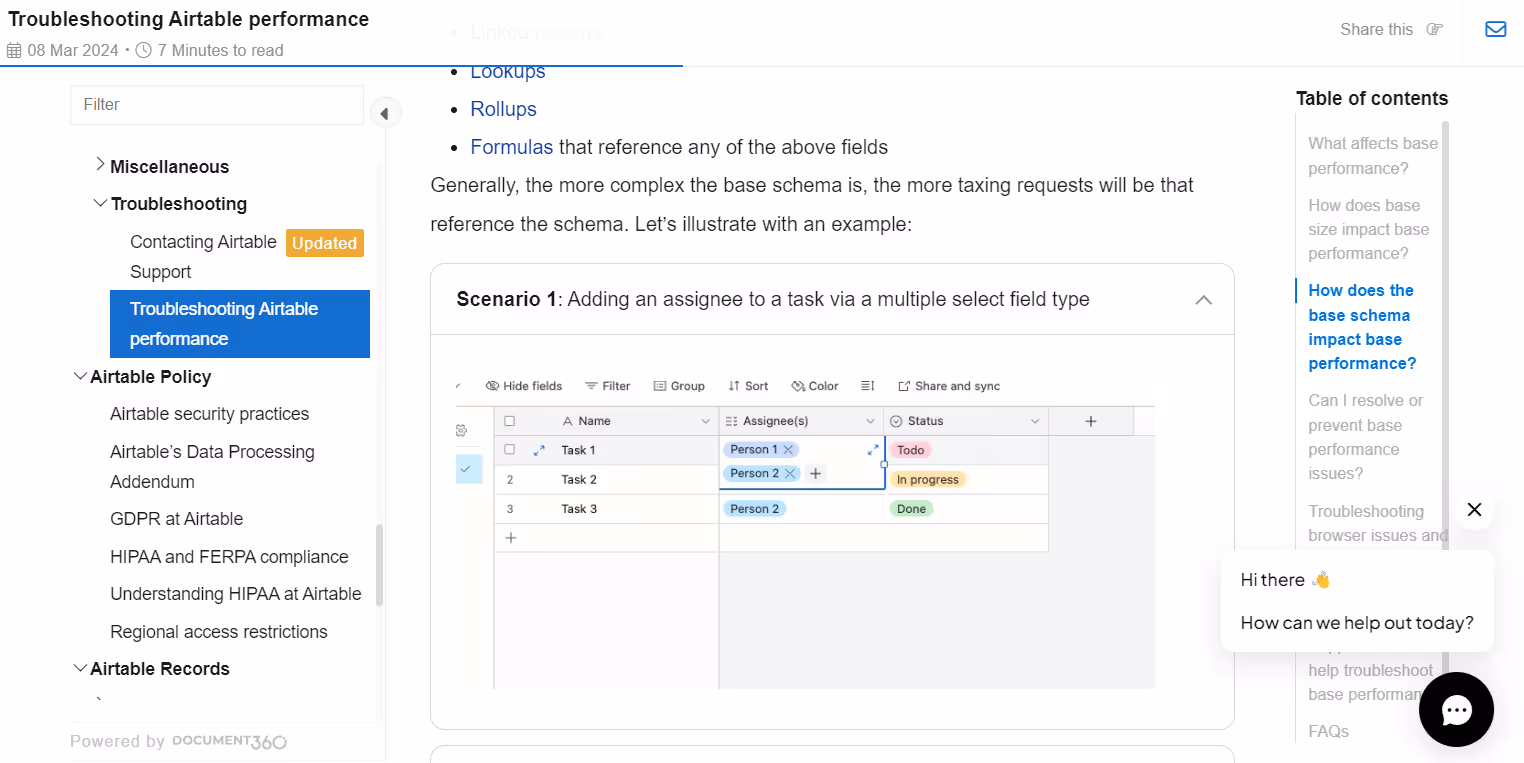The width and height of the screenshot is (1524, 763).
Task: Click the Share this pointing hand icon
Action: [x=1435, y=29]
